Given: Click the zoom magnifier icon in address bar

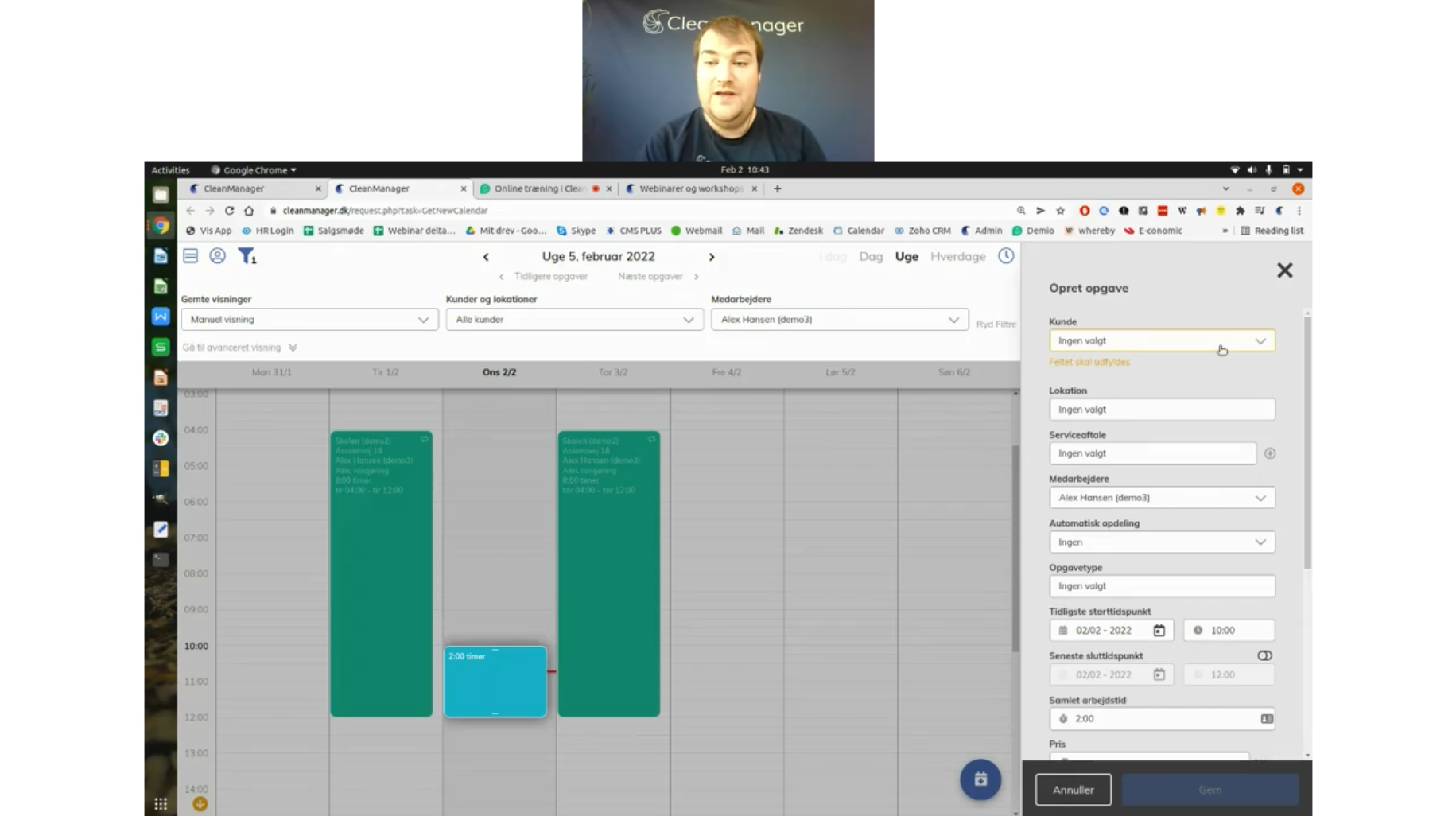Looking at the screenshot, I should click(1021, 211).
